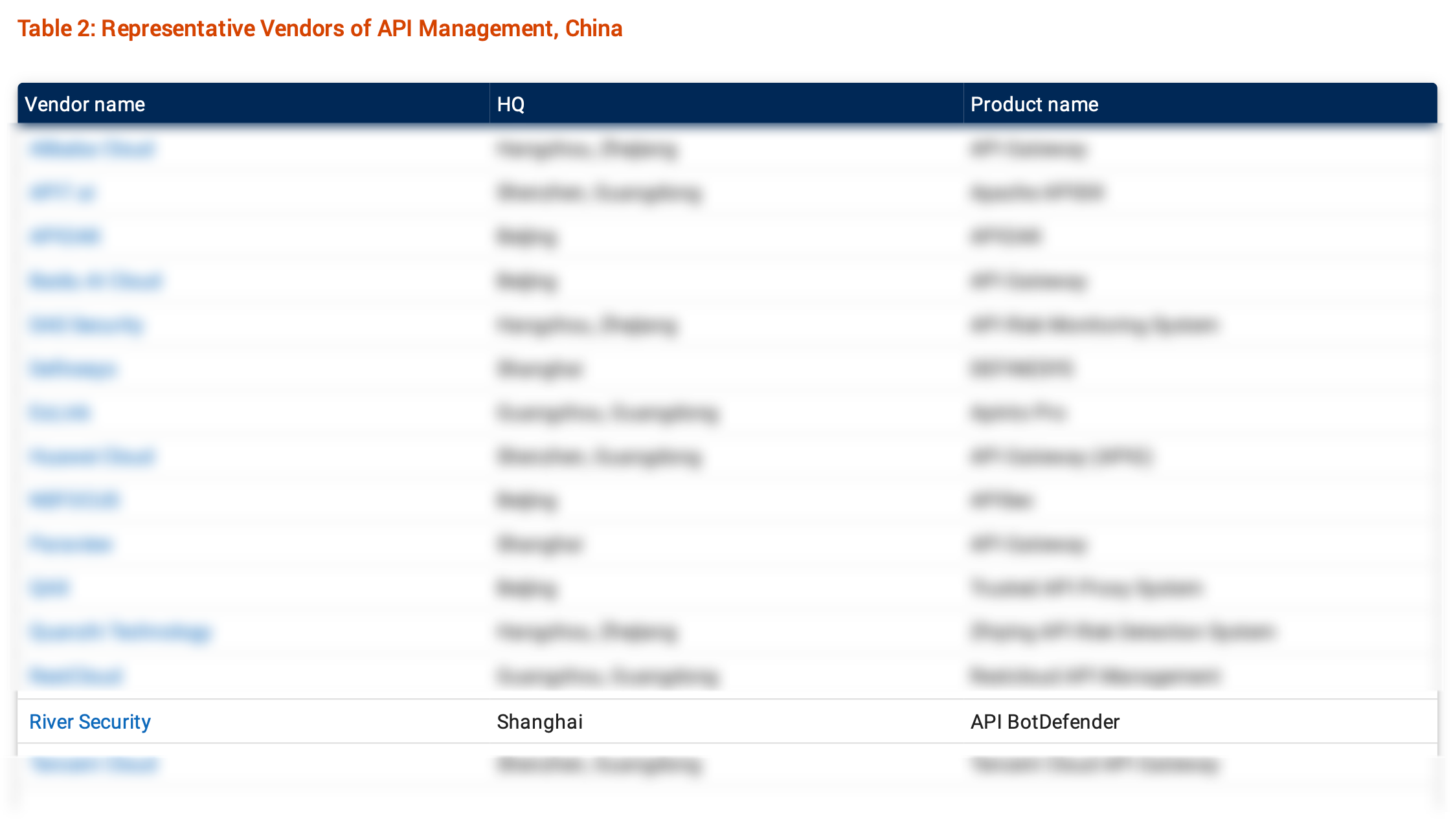Open the blurred Alibaba Cloud vendor link
Viewport: 1453px width, 840px height.
pyautogui.click(x=92, y=149)
